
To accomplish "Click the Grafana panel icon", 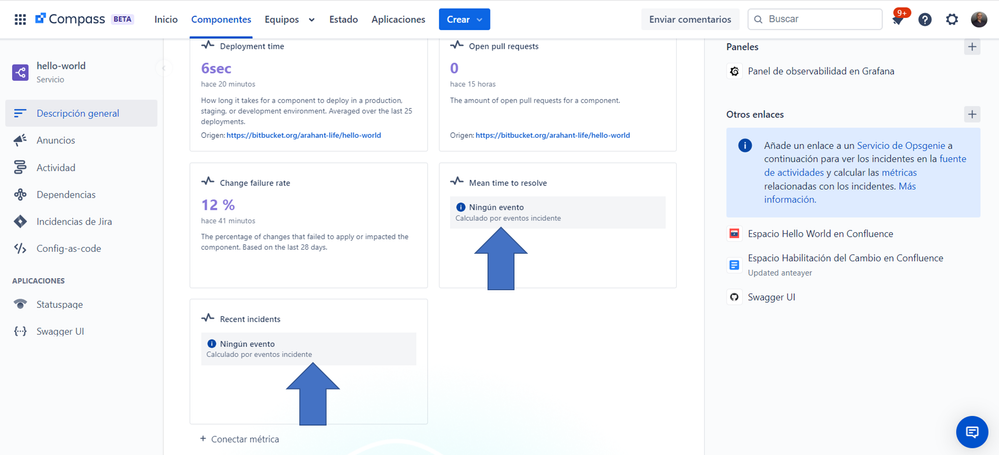I will pos(734,71).
